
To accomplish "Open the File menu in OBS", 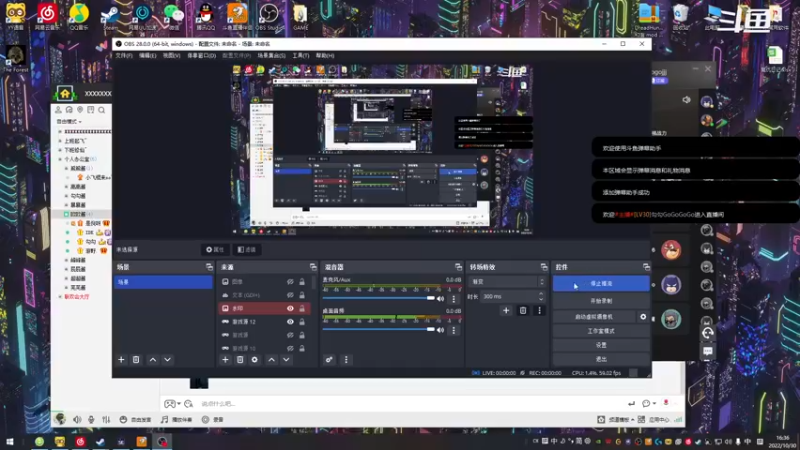I will [123, 56].
